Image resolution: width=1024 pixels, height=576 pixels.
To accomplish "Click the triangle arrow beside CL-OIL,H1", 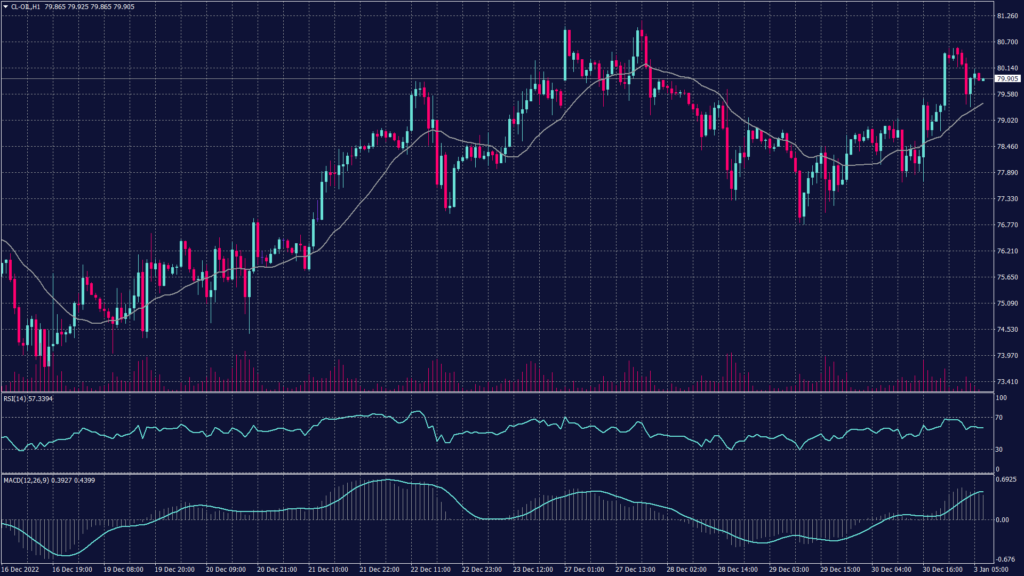I will pos(5,6).
